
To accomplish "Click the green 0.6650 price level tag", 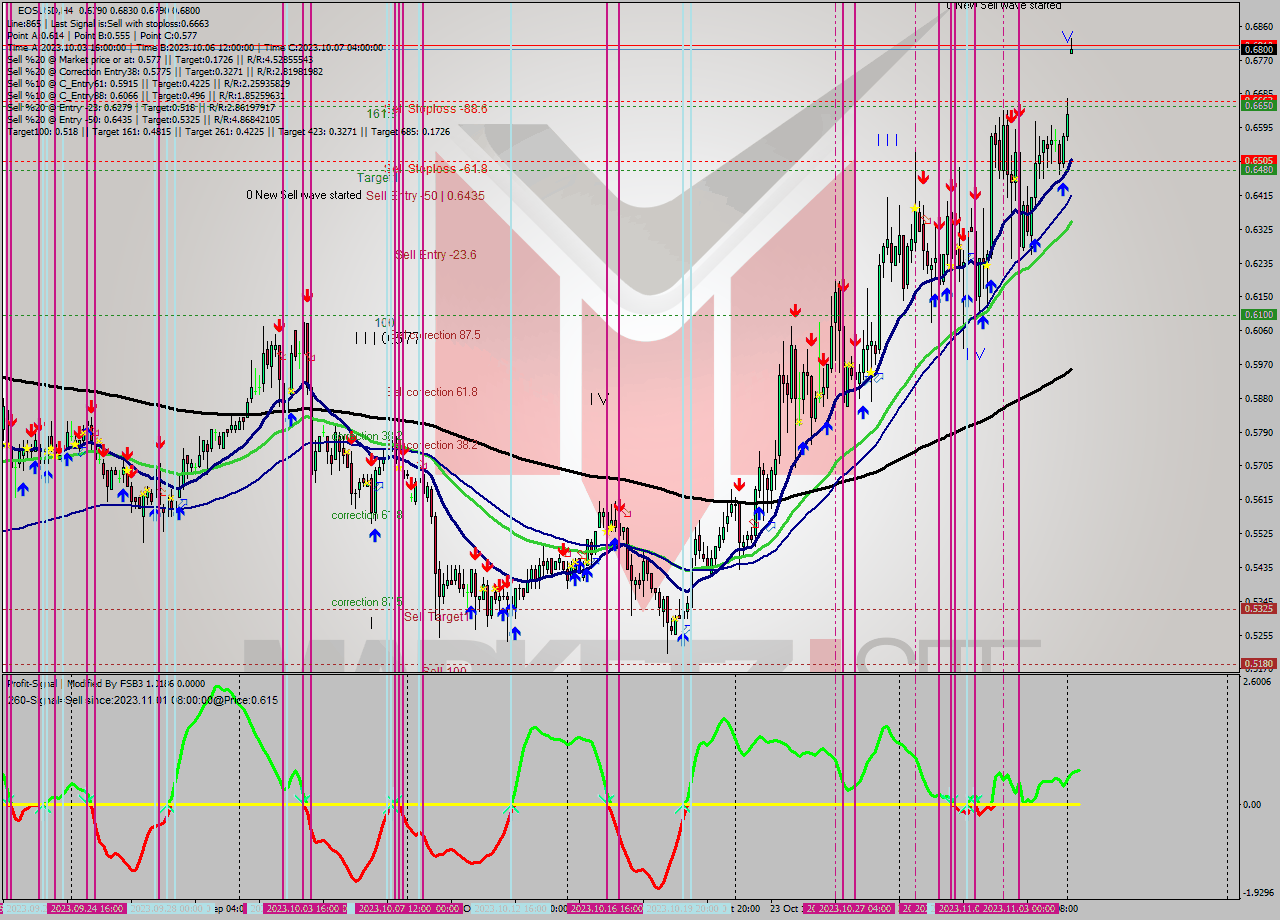I will click(x=1257, y=104).
